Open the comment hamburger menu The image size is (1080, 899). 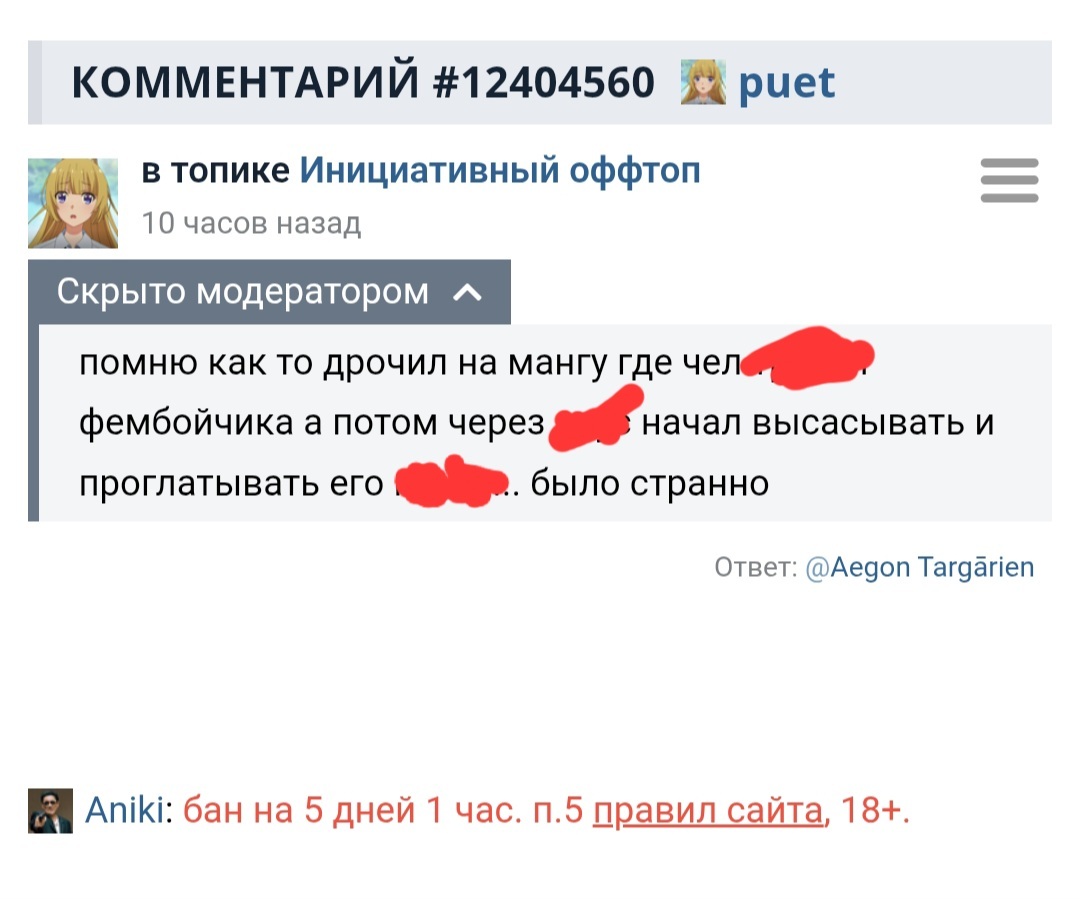click(1009, 181)
